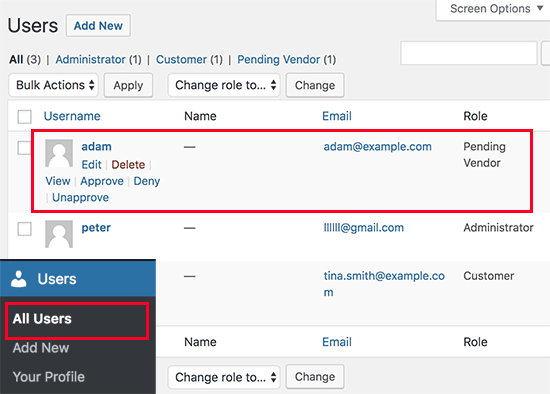Click adam's avatar image
This screenshot has width=550, height=394.
coord(59,153)
